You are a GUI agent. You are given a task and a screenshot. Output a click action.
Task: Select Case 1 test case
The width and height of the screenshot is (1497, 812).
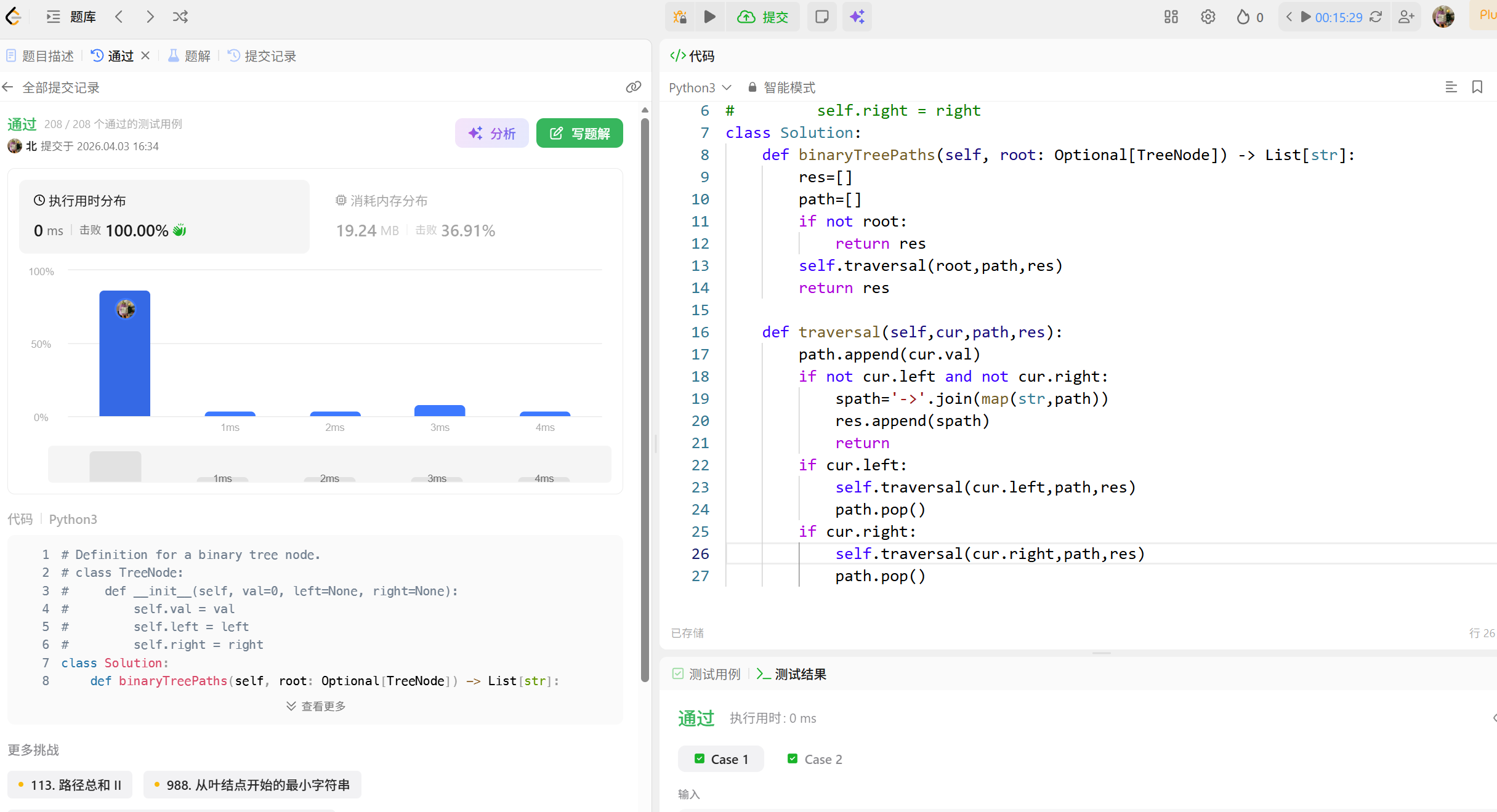720,759
